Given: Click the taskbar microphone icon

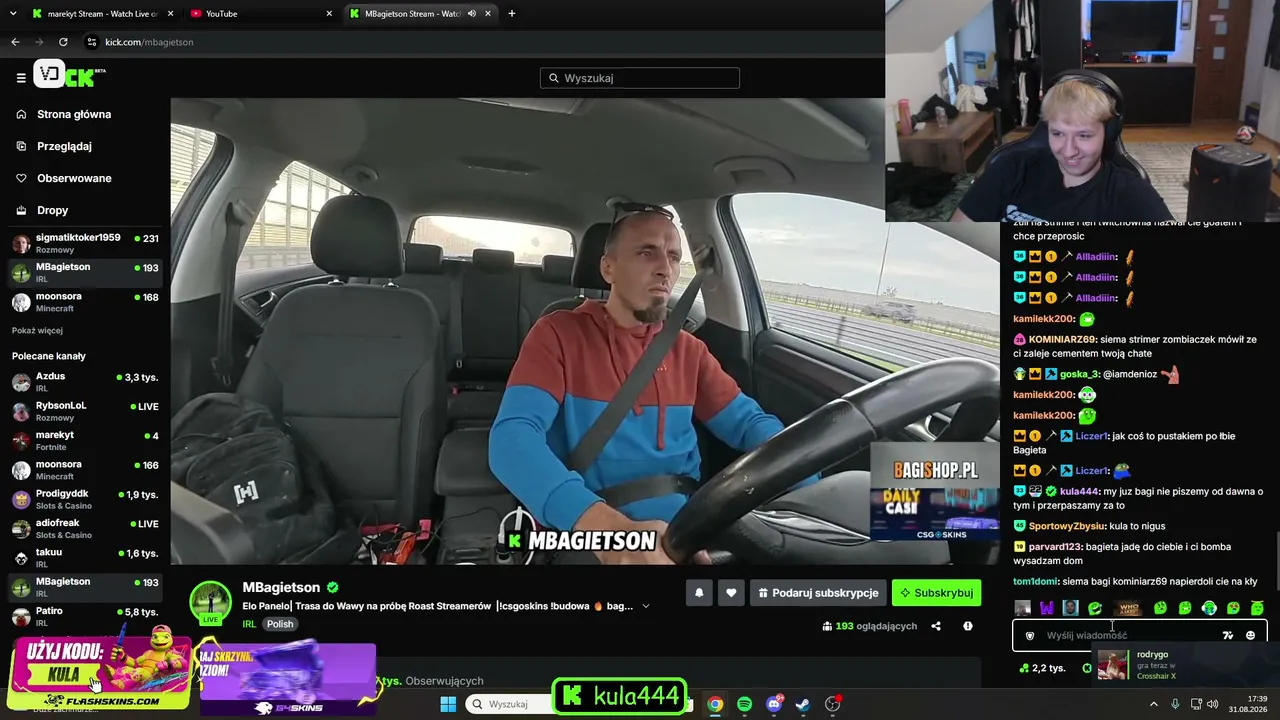Looking at the screenshot, I should coord(1175,704).
